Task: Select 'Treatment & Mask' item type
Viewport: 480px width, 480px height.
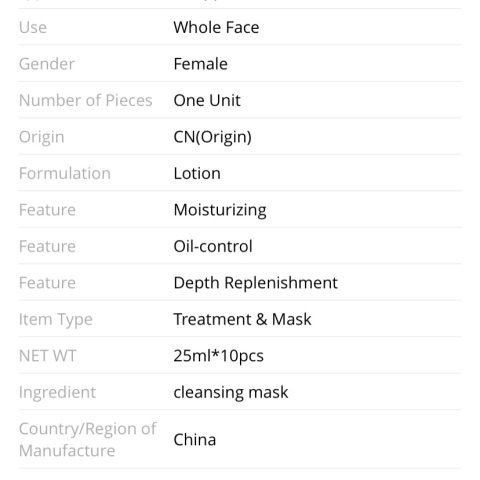Action: (x=242, y=319)
